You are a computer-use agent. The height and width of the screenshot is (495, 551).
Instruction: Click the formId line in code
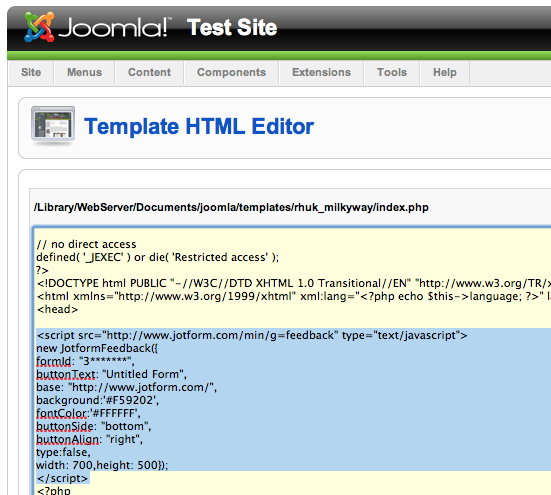85,361
